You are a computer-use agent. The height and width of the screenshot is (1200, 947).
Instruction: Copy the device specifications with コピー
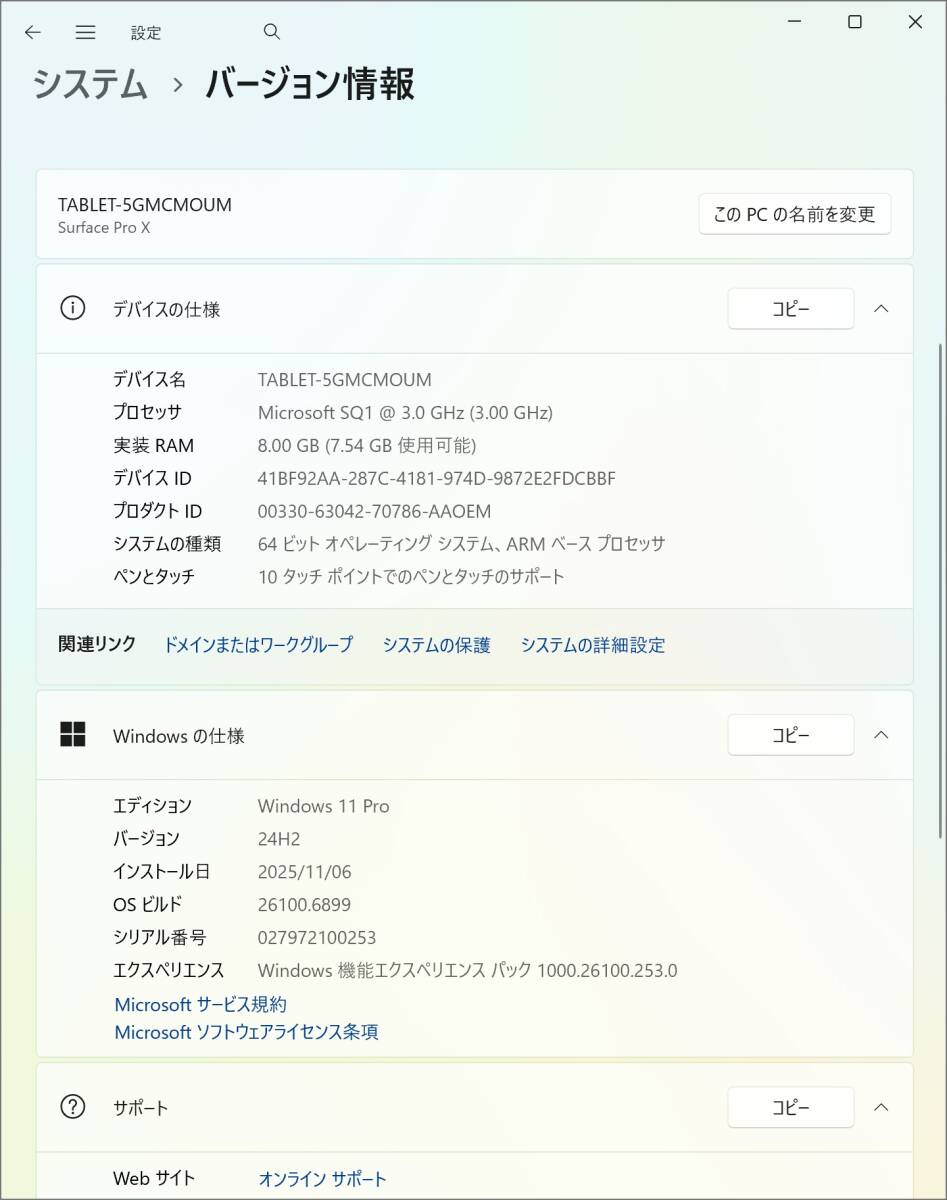point(790,308)
